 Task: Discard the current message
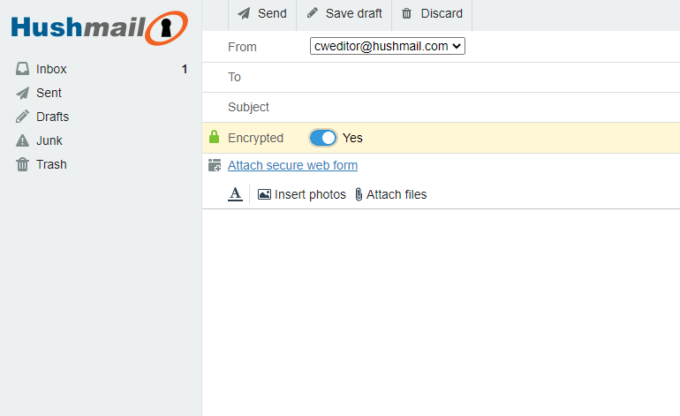point(432,14)
